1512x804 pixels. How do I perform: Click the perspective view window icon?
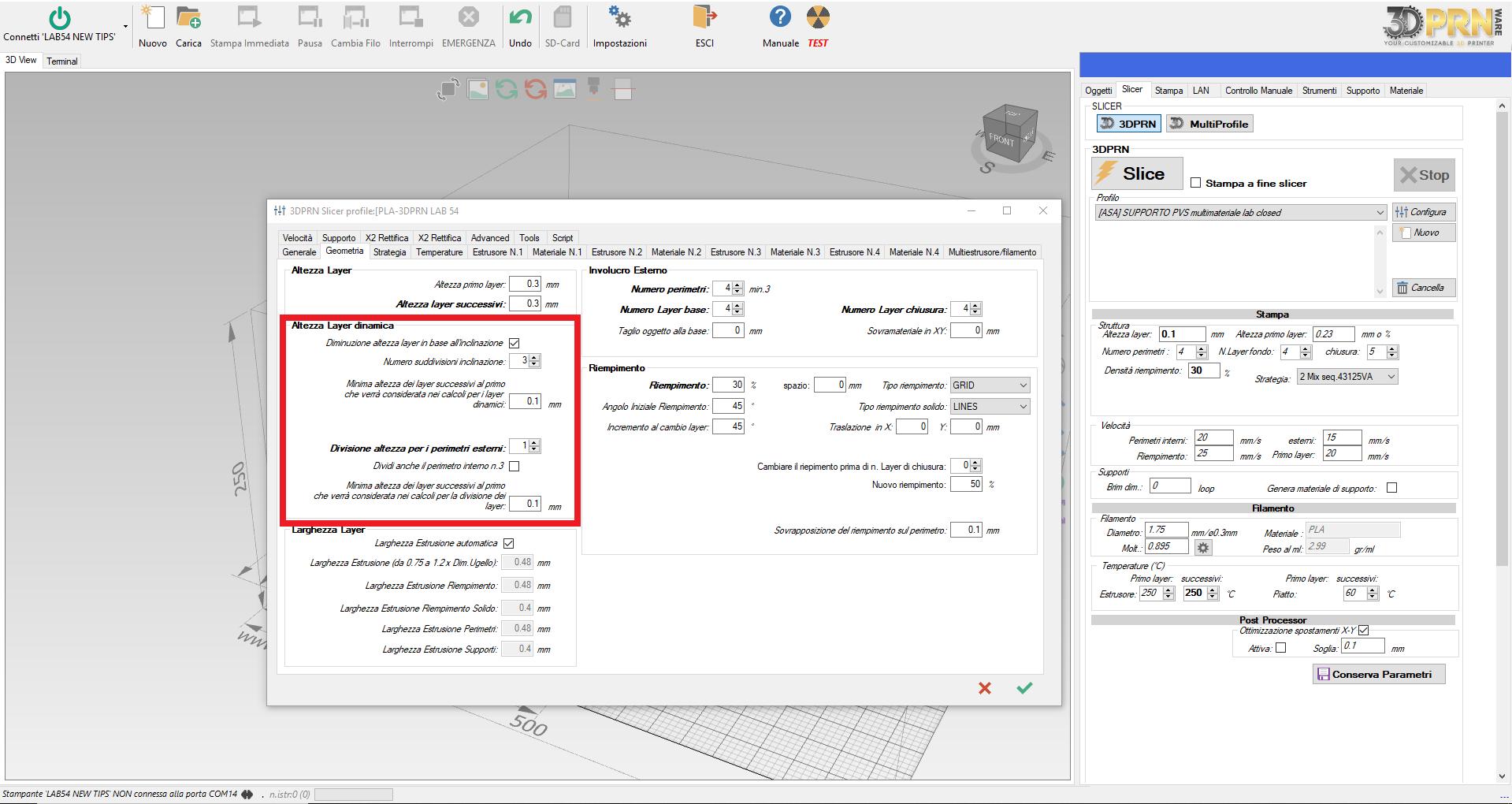tap(565, 89)
